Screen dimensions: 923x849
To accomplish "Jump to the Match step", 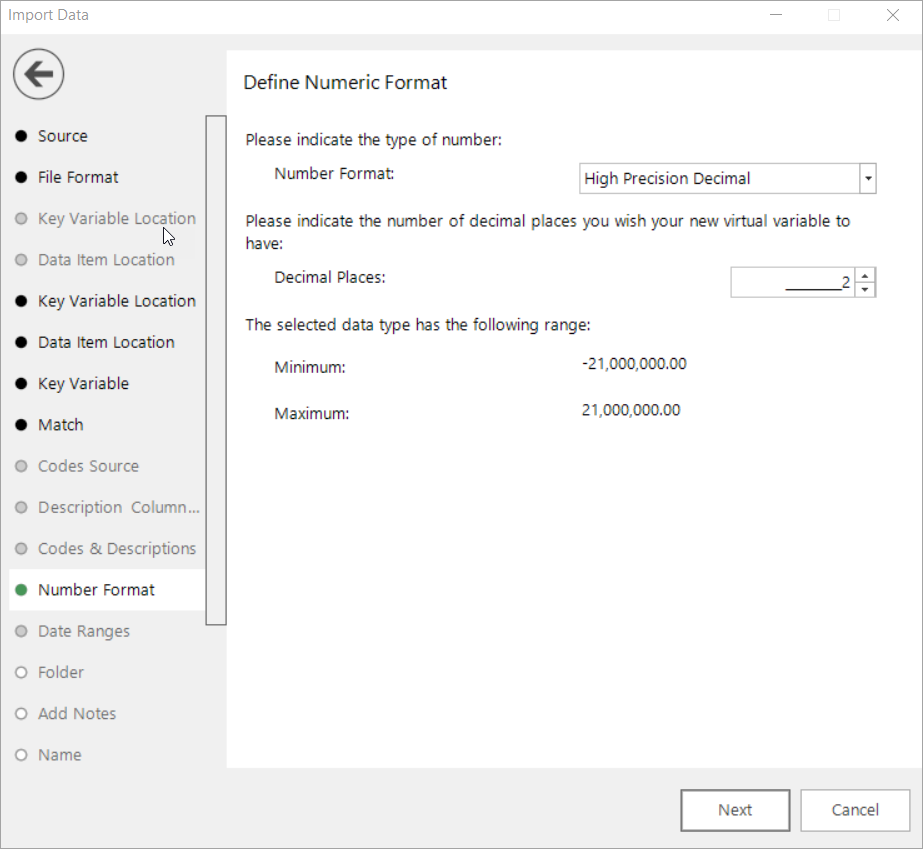I will tap(61, 424).
